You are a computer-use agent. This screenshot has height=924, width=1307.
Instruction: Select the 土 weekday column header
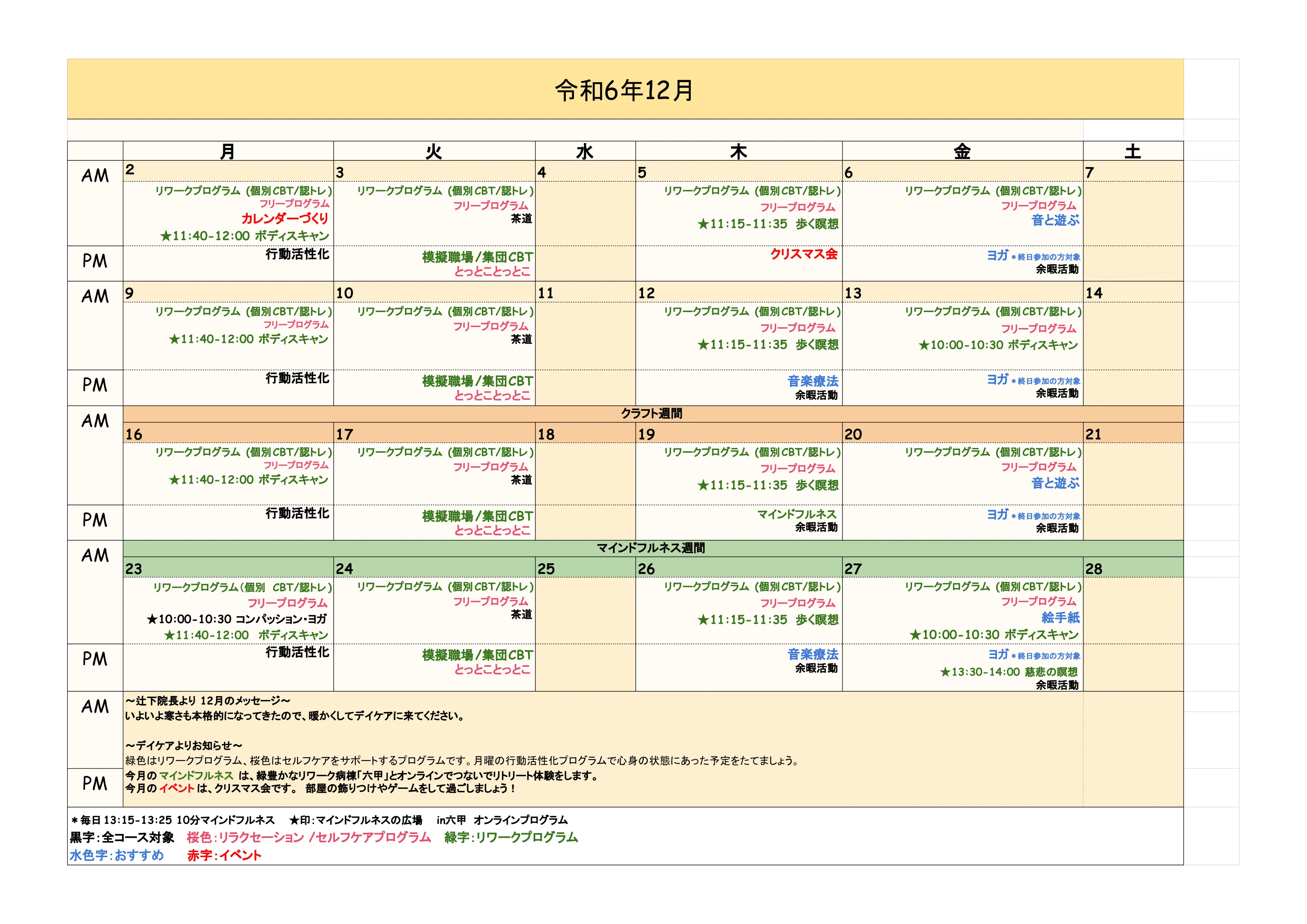(x=1132, y=151)
